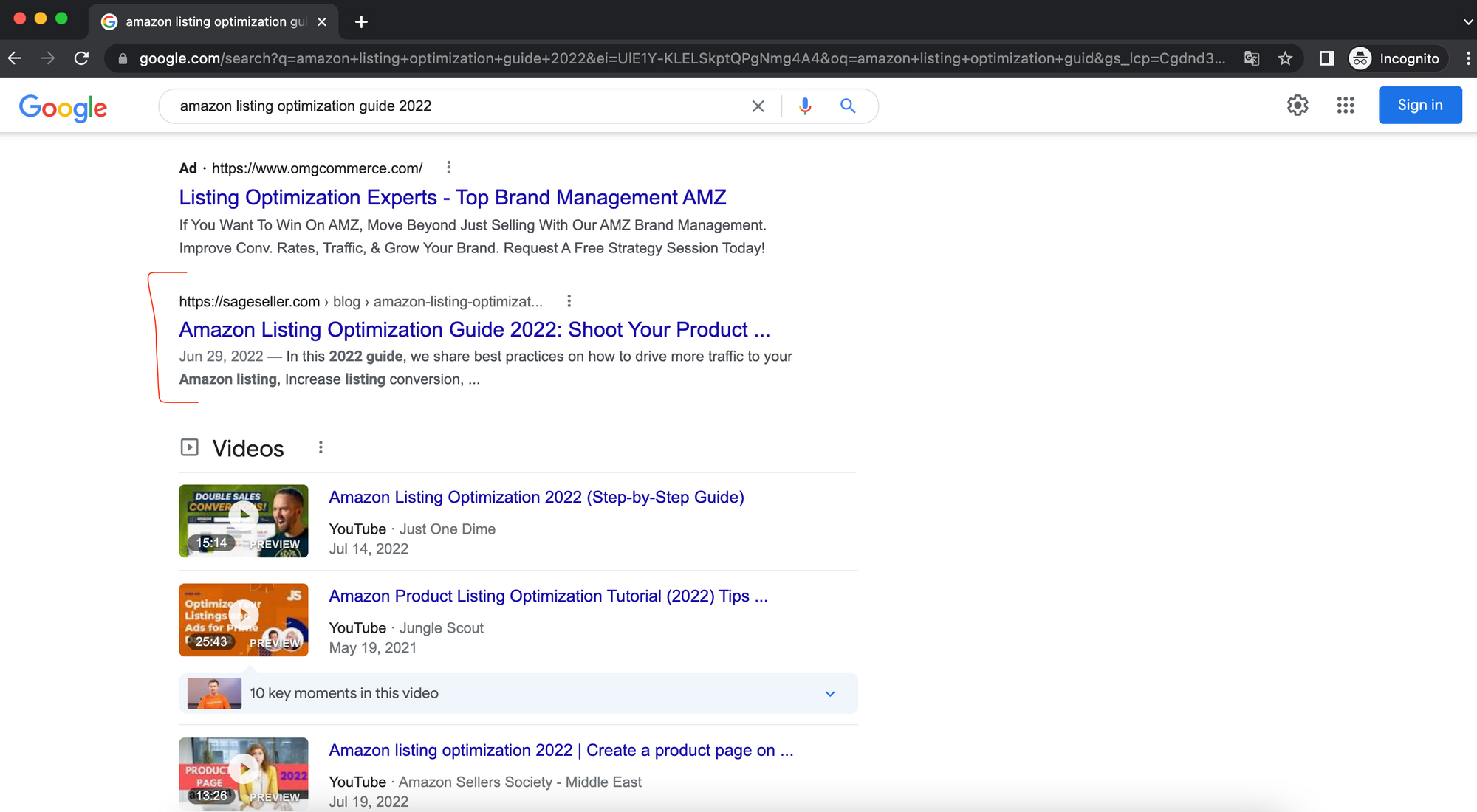This screenshot has width=1477, height=812.
Task: Open Chrome's three-dot menu
Action: coord(1467,58)
